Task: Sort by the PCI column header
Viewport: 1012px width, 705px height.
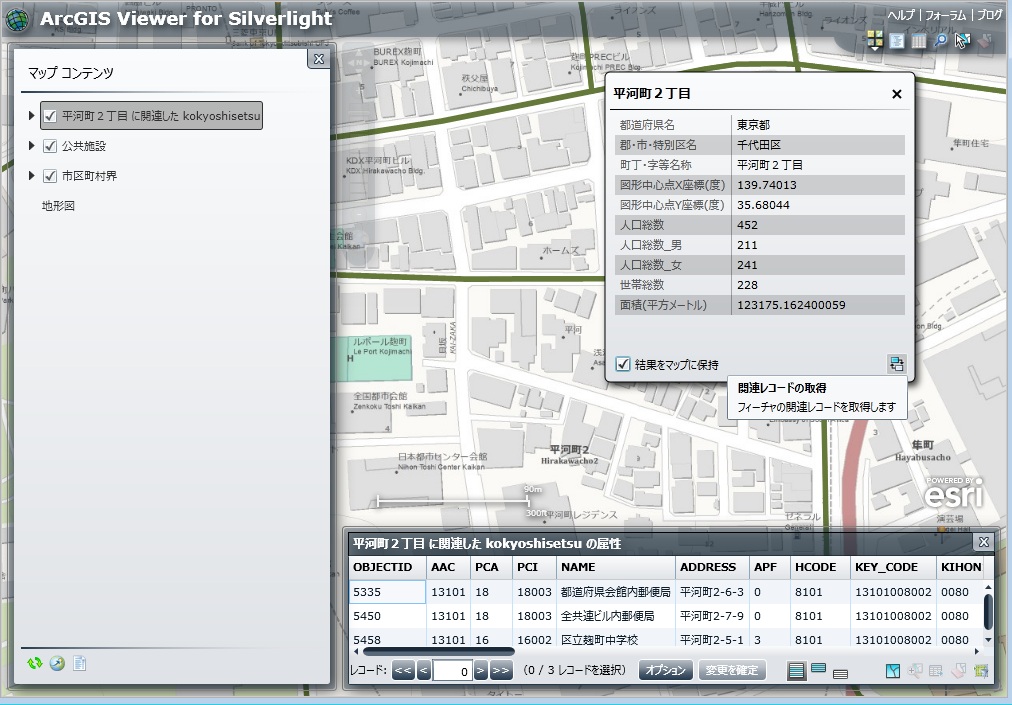Action: click(534, 567)
